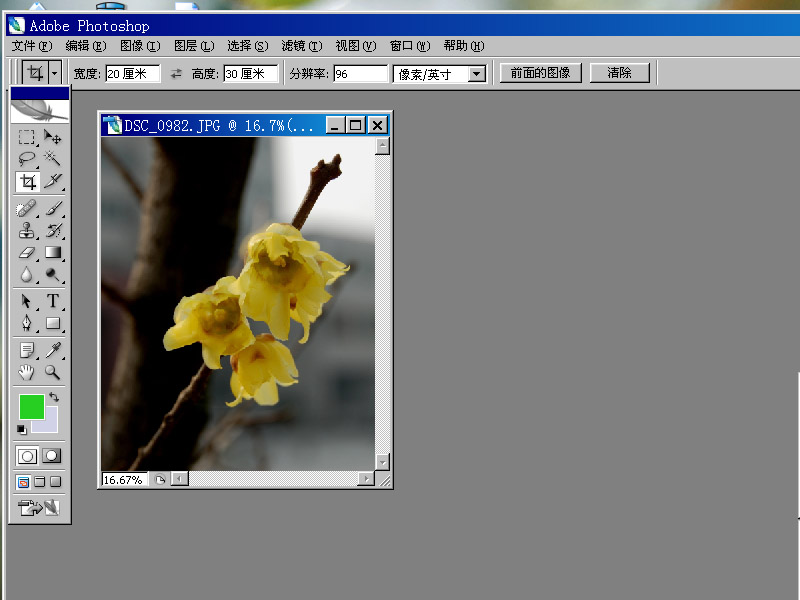Select the Lasso tool

(27, 159)
